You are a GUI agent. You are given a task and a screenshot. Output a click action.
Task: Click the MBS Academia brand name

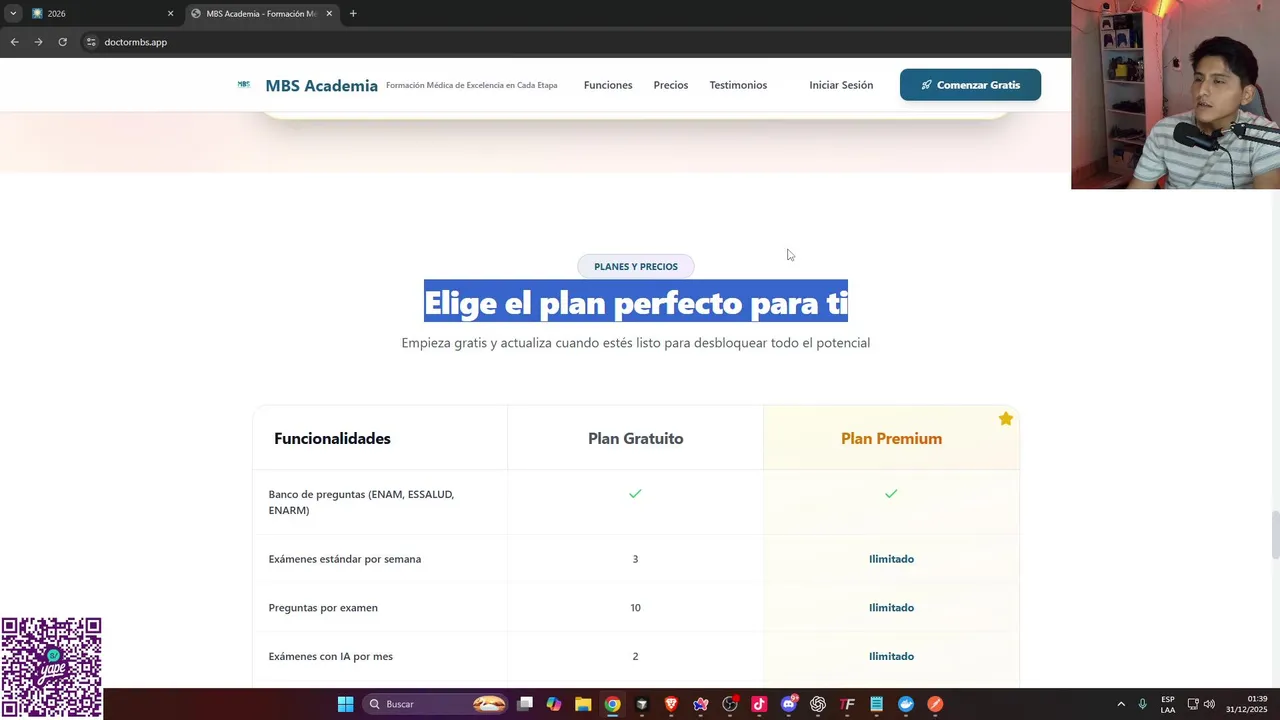point(322,86)
